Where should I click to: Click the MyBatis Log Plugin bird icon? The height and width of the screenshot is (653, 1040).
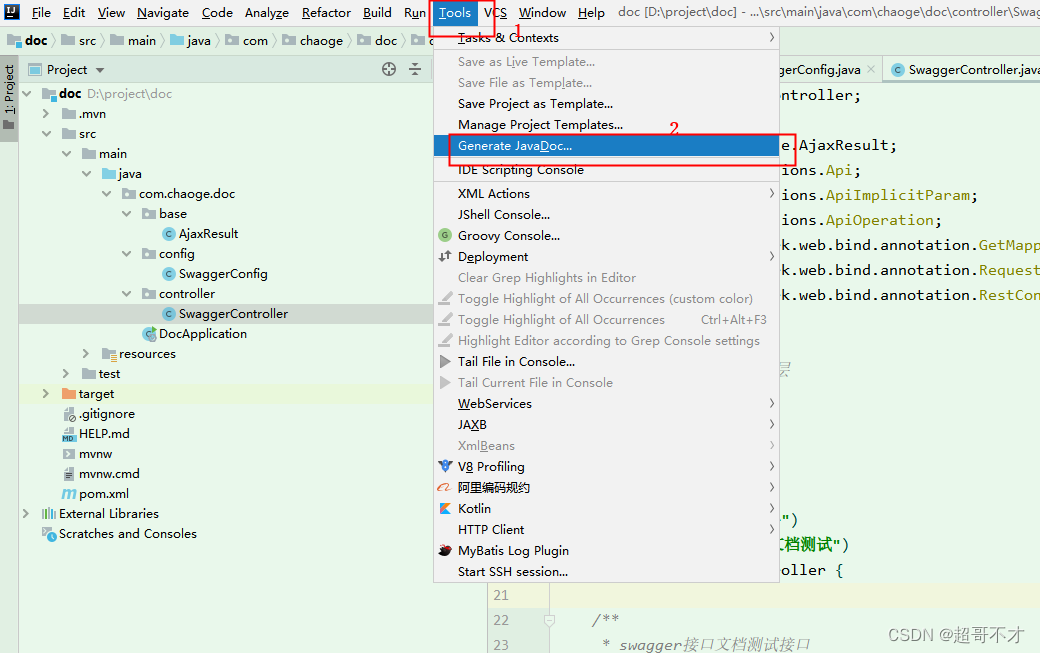tap(445, 550)
